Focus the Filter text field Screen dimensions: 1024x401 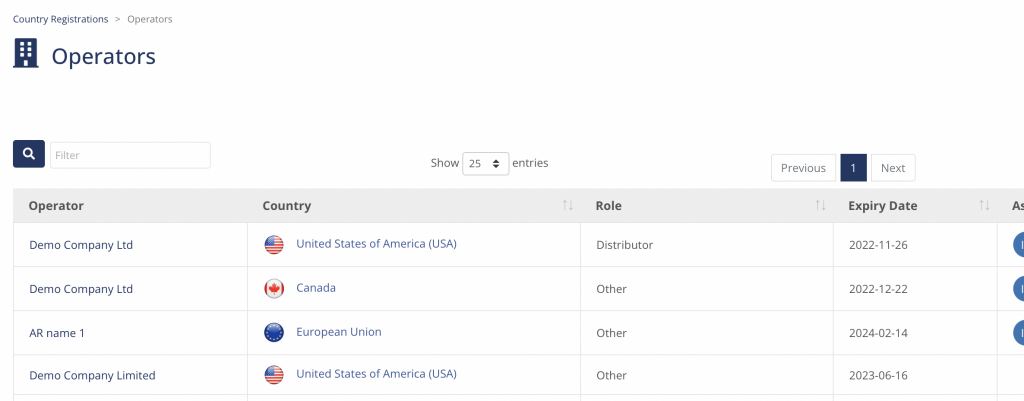click(131, 155)
